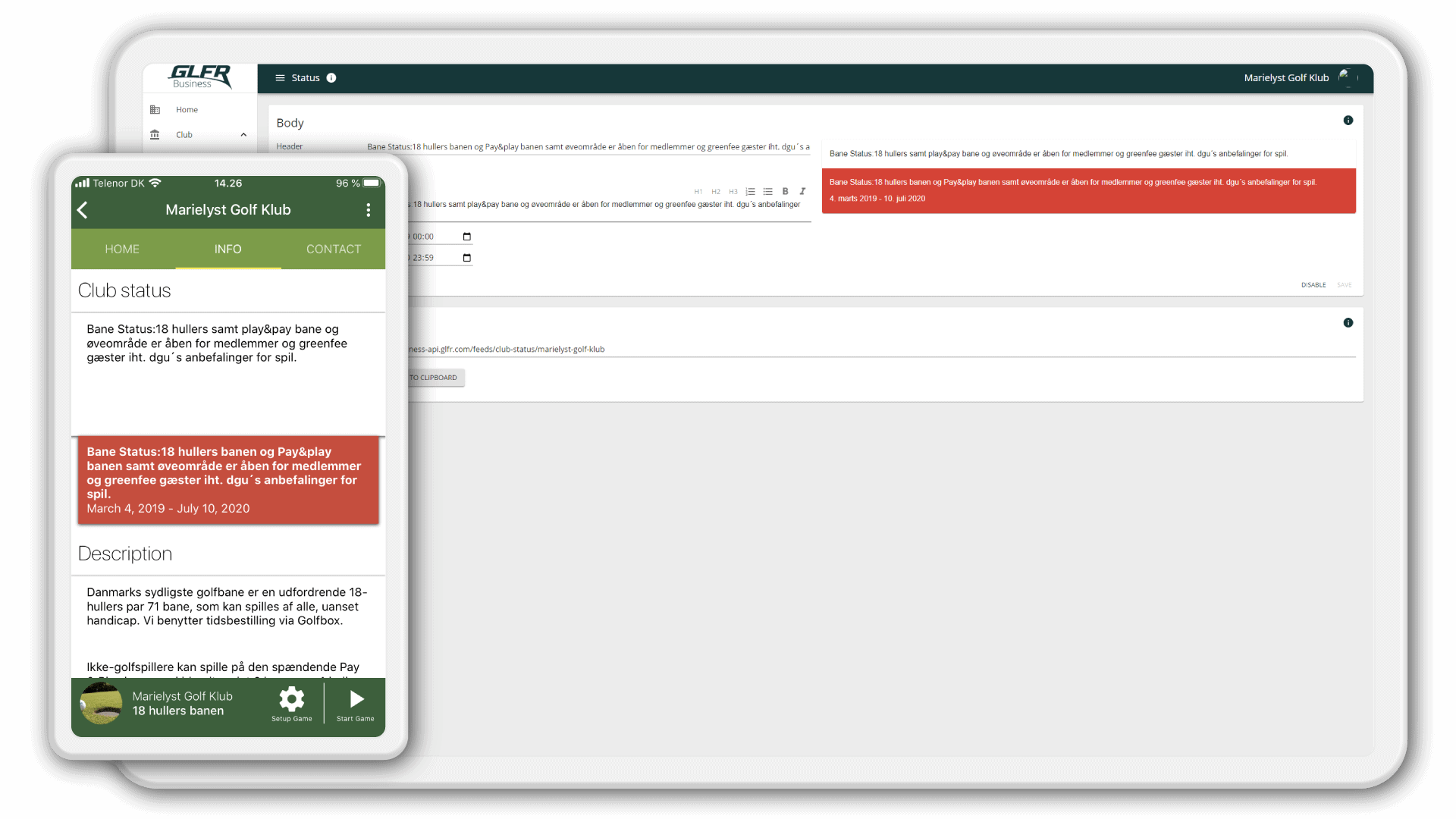Switch to the HOME tab in phone app
This screenshot has width=1456, height=819.
[x=122, y=249]
